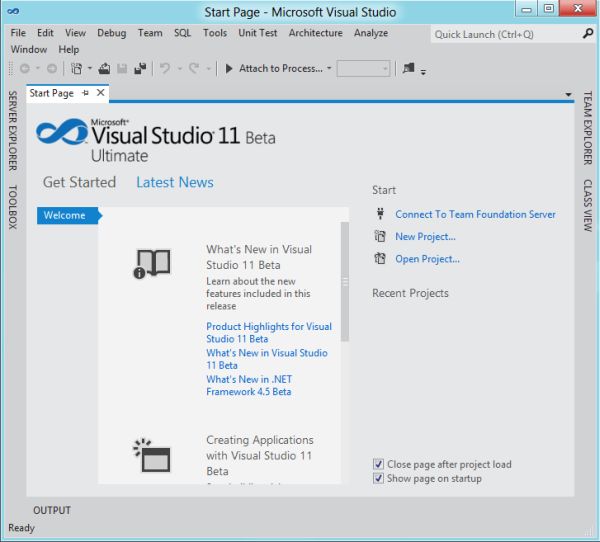Image resolution: width=600 pixels, height=542 pixels.
Task: Click the Start play arrow icon
Action: click(x=229, y=69)
